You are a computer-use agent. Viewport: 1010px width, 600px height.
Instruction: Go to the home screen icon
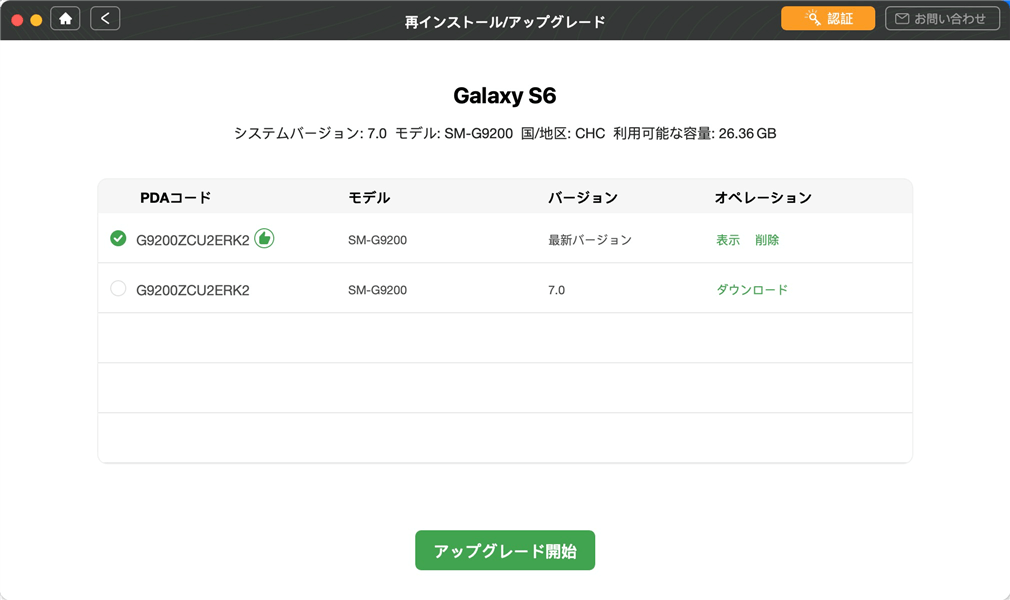[65, 18]
